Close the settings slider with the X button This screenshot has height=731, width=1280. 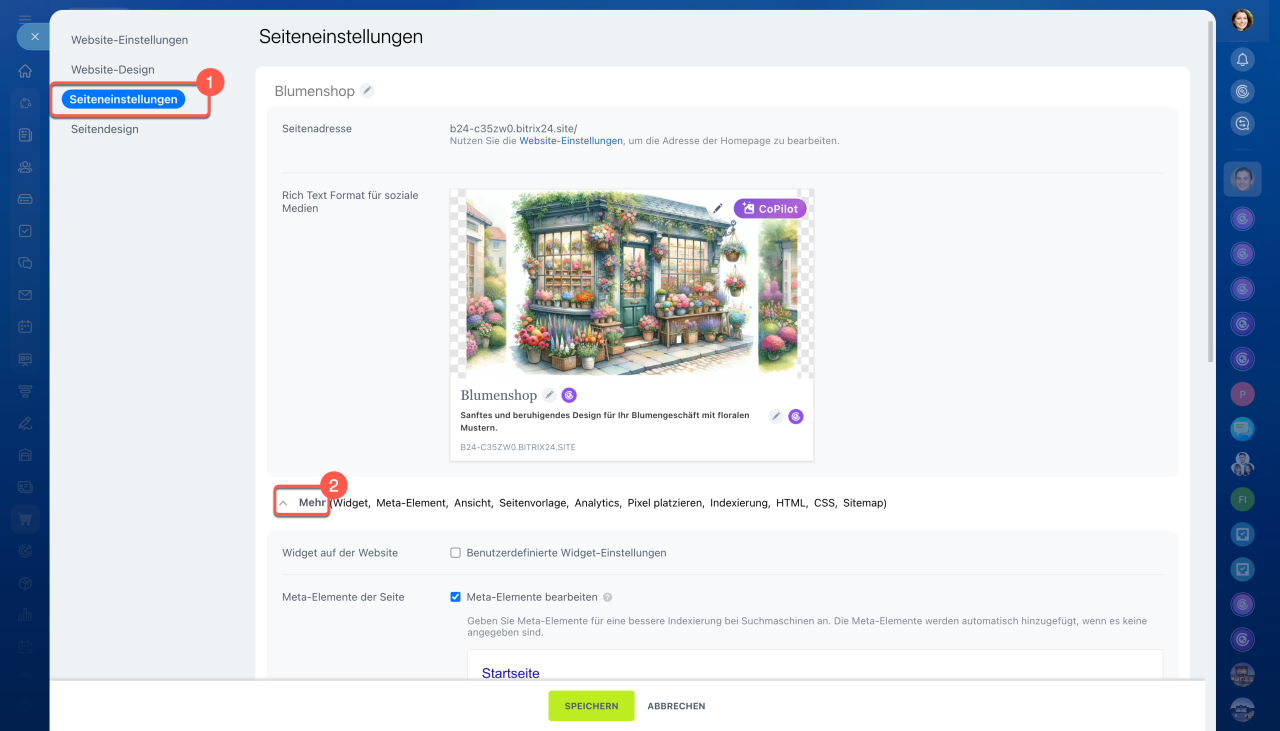pos(34,36)
